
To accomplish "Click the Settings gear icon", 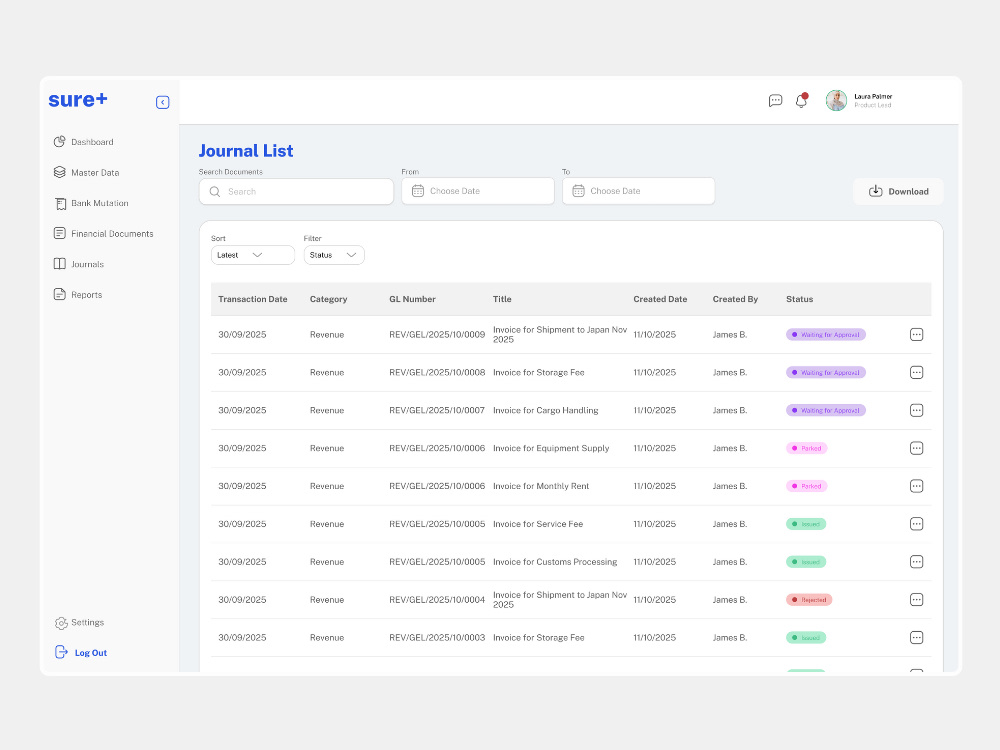I will click(61, 623).
